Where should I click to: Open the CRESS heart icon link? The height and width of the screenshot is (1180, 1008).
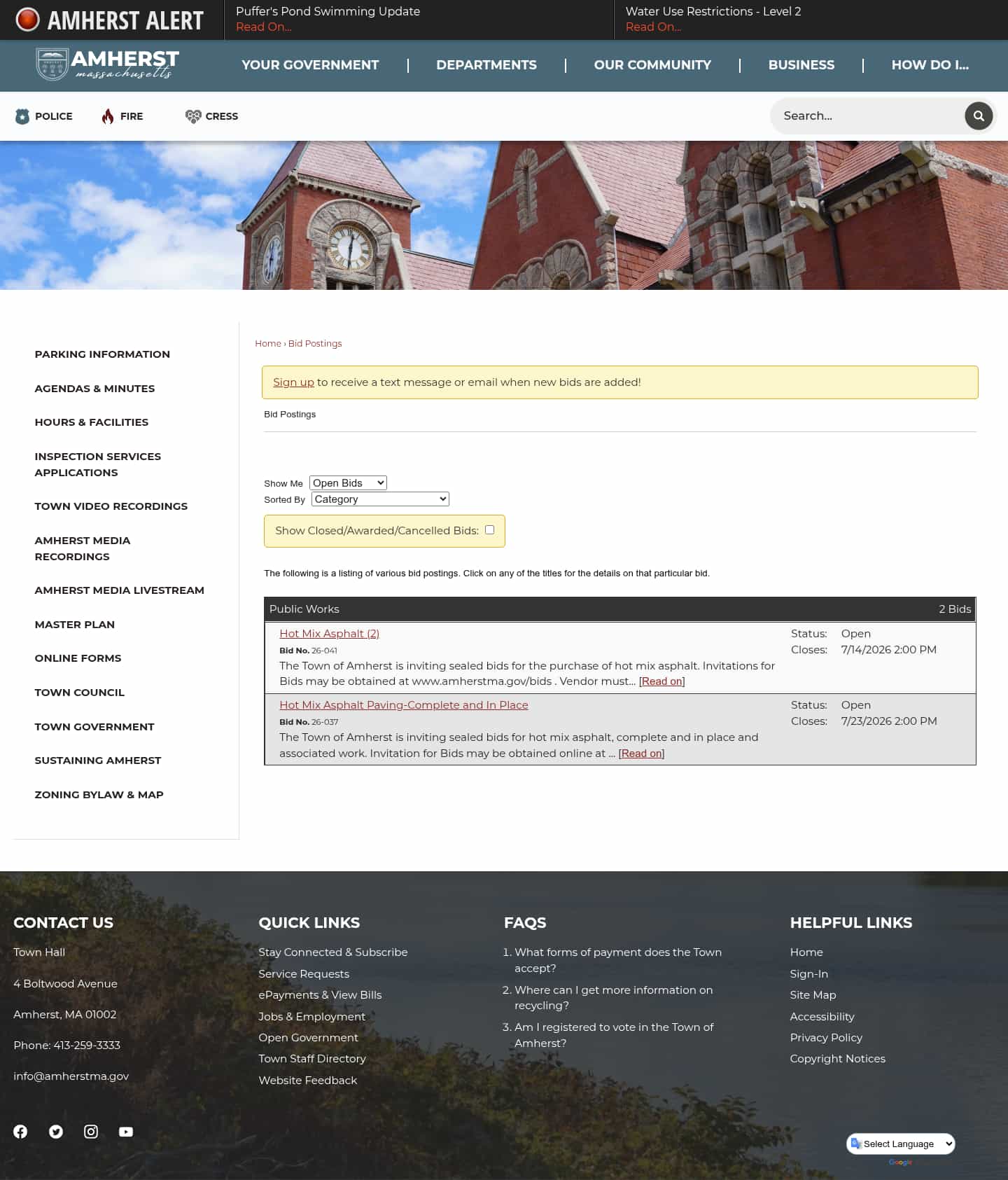click(x=193, y=116)
